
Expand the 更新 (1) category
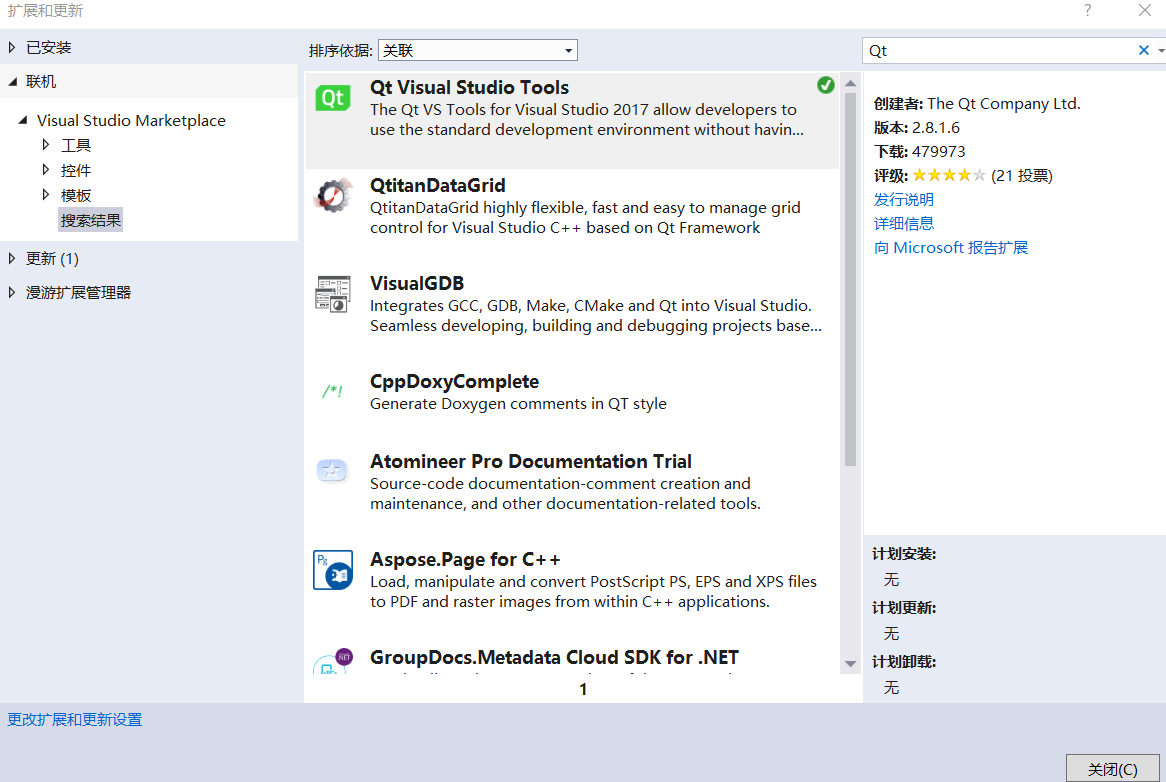click(x=12, y=259)
